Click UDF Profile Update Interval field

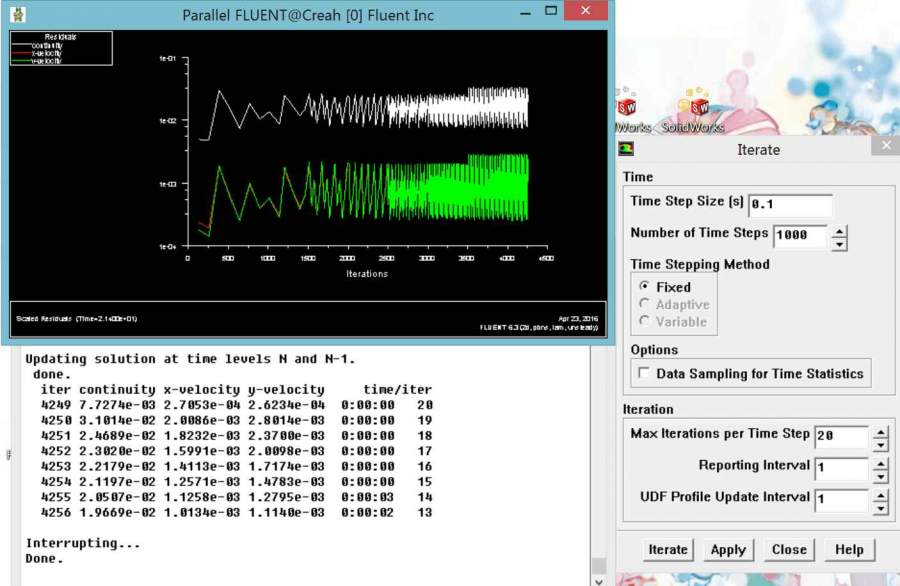(x=841, y=500)
